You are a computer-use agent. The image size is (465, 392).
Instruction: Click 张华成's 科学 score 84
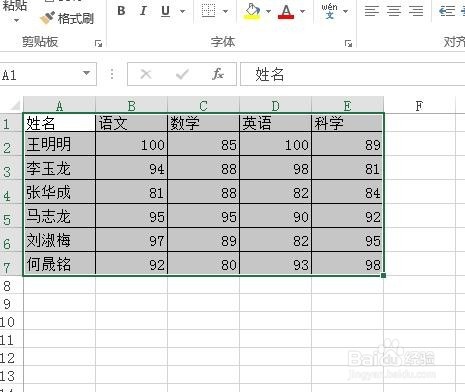coord(347,192)
